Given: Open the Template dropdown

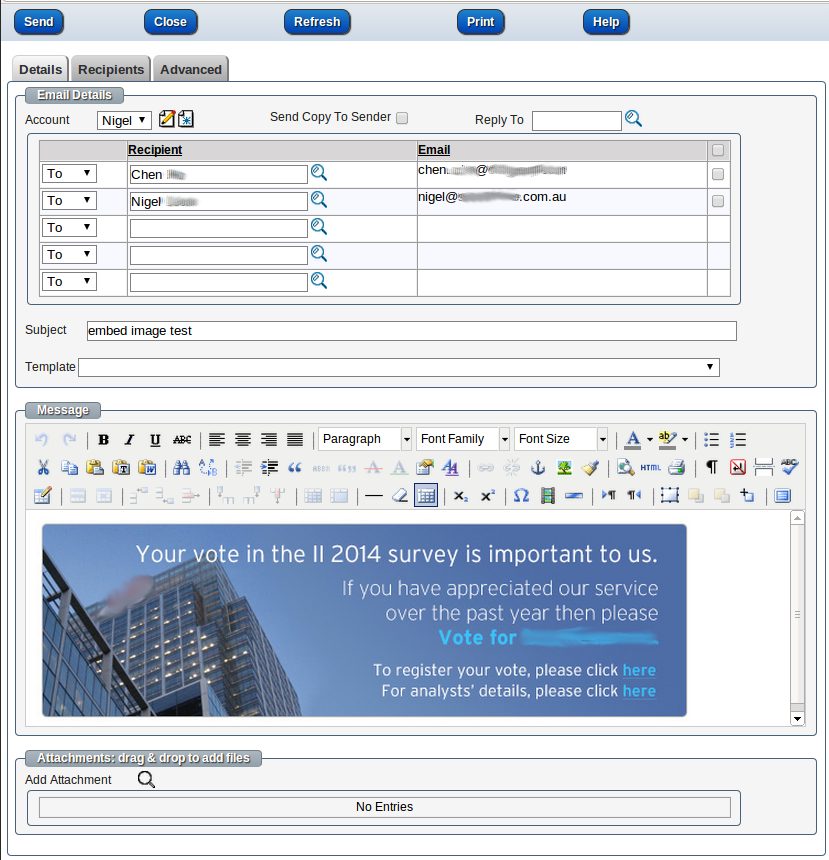Looking at the screenshot, I should [x=398, y=367].
